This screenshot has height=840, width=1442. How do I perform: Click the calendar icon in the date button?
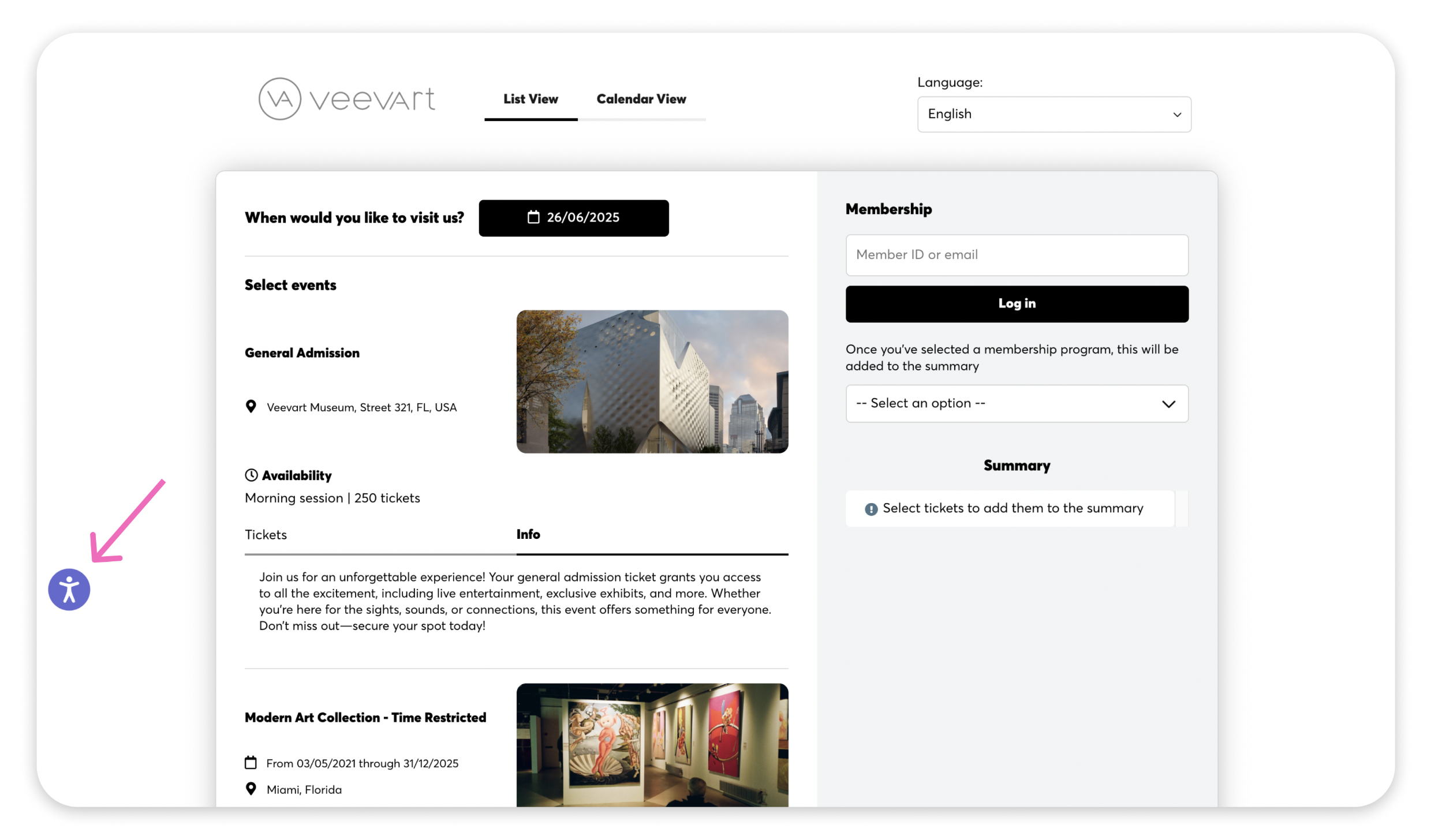pyautogui.click(x=533, y=217)
